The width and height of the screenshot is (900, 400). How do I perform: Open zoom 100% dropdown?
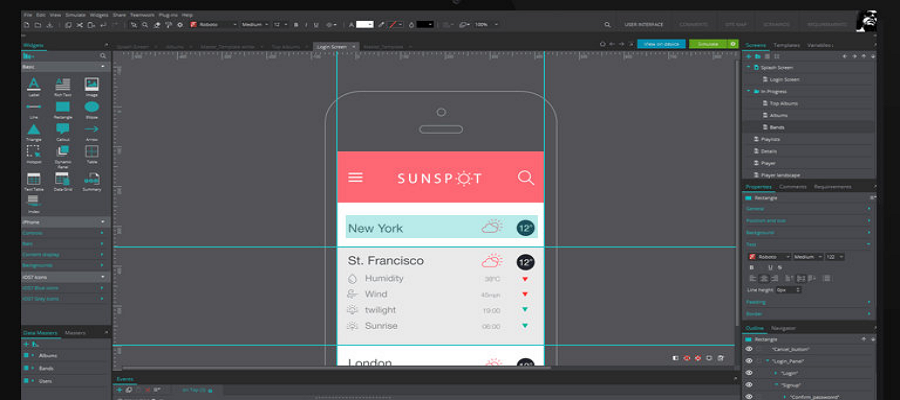[x=486, y=25]
